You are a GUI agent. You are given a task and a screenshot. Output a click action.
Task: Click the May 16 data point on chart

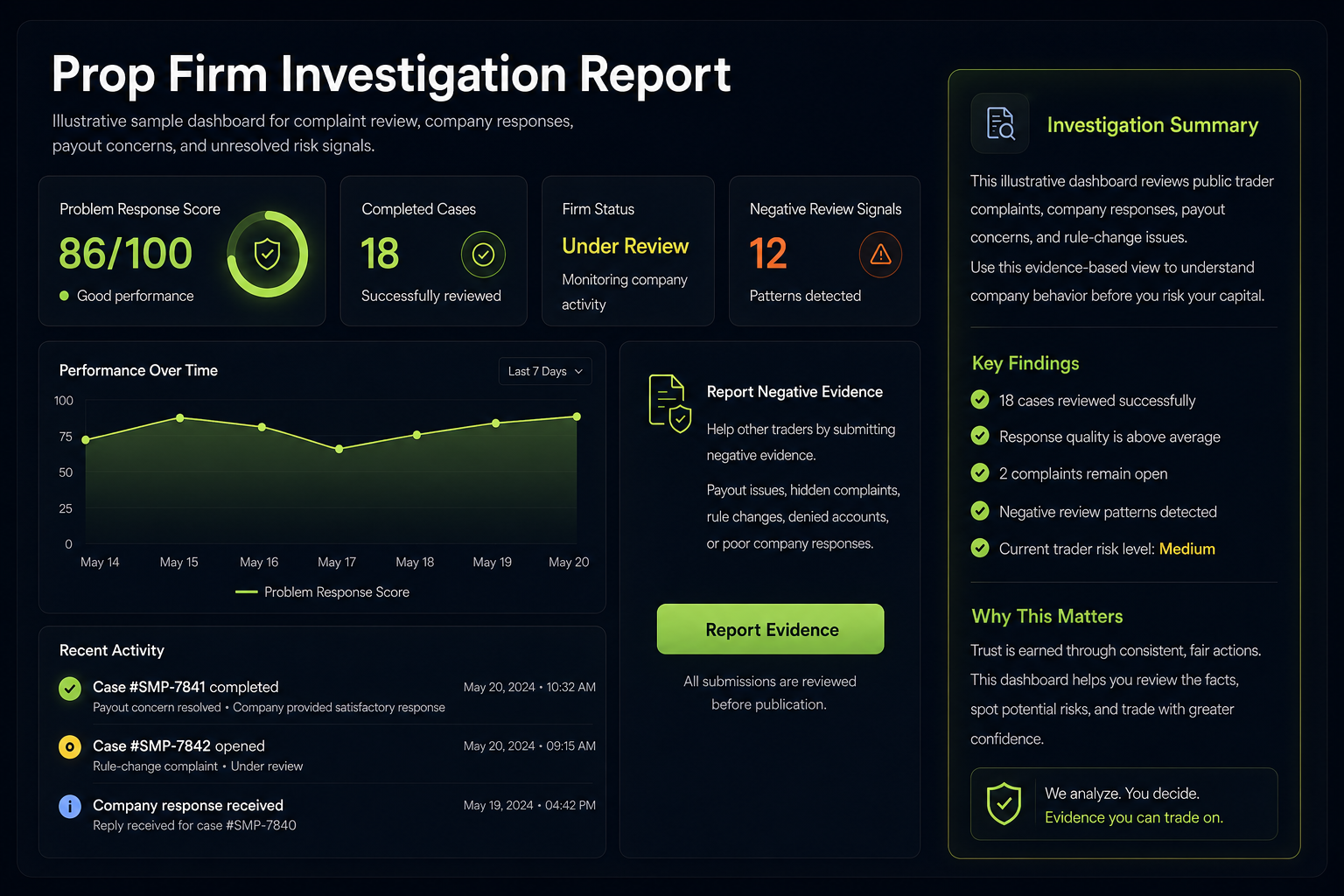coord(262,427)
